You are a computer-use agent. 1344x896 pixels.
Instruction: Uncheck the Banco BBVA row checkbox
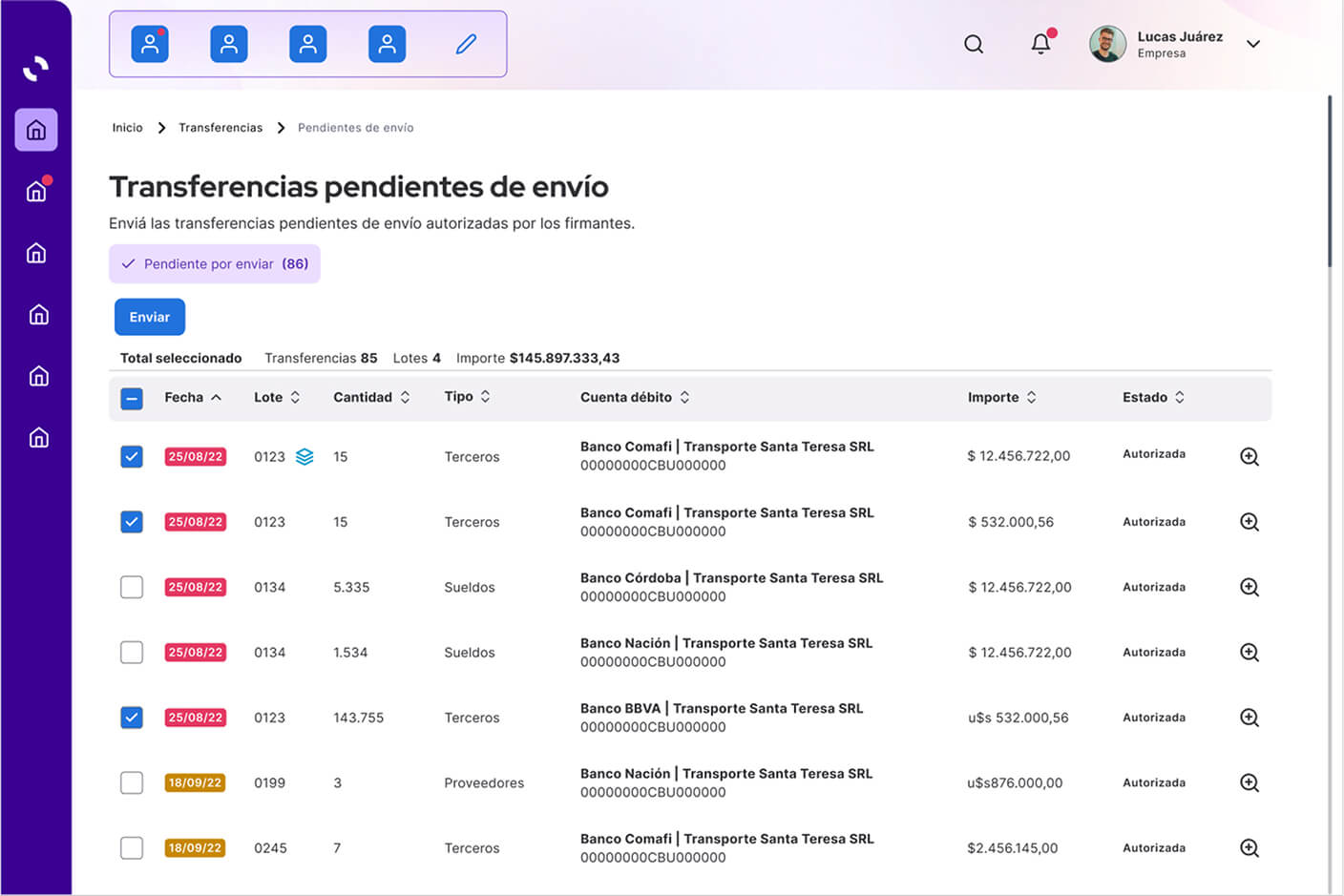click(132, 718)
